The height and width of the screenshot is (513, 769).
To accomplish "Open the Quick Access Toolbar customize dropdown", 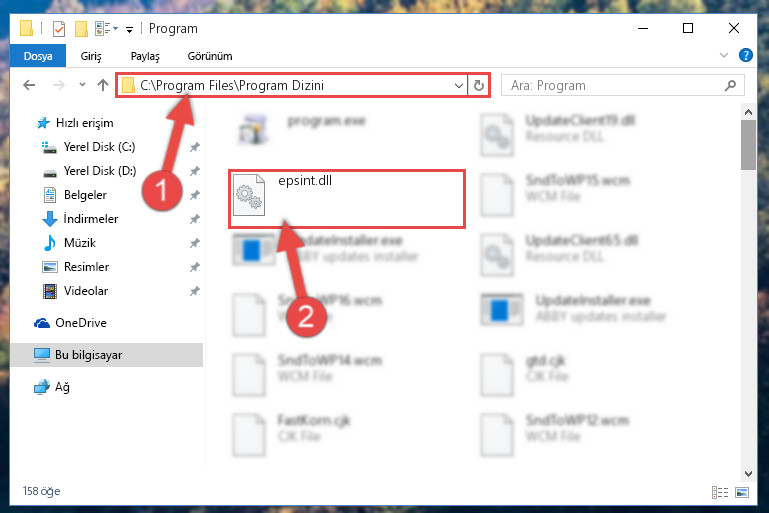I will (129, 29).
